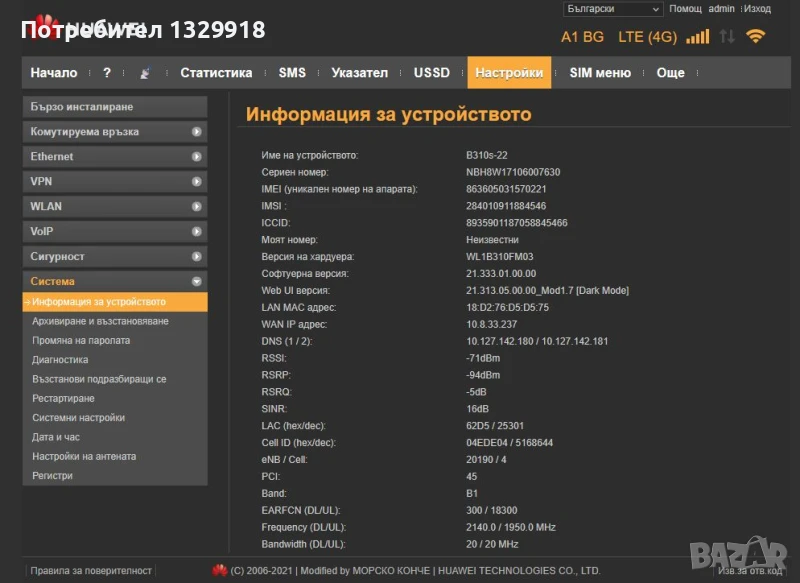Select Диагностика in the sidebar
Screen dimensions: 800x583
(60, 360)
